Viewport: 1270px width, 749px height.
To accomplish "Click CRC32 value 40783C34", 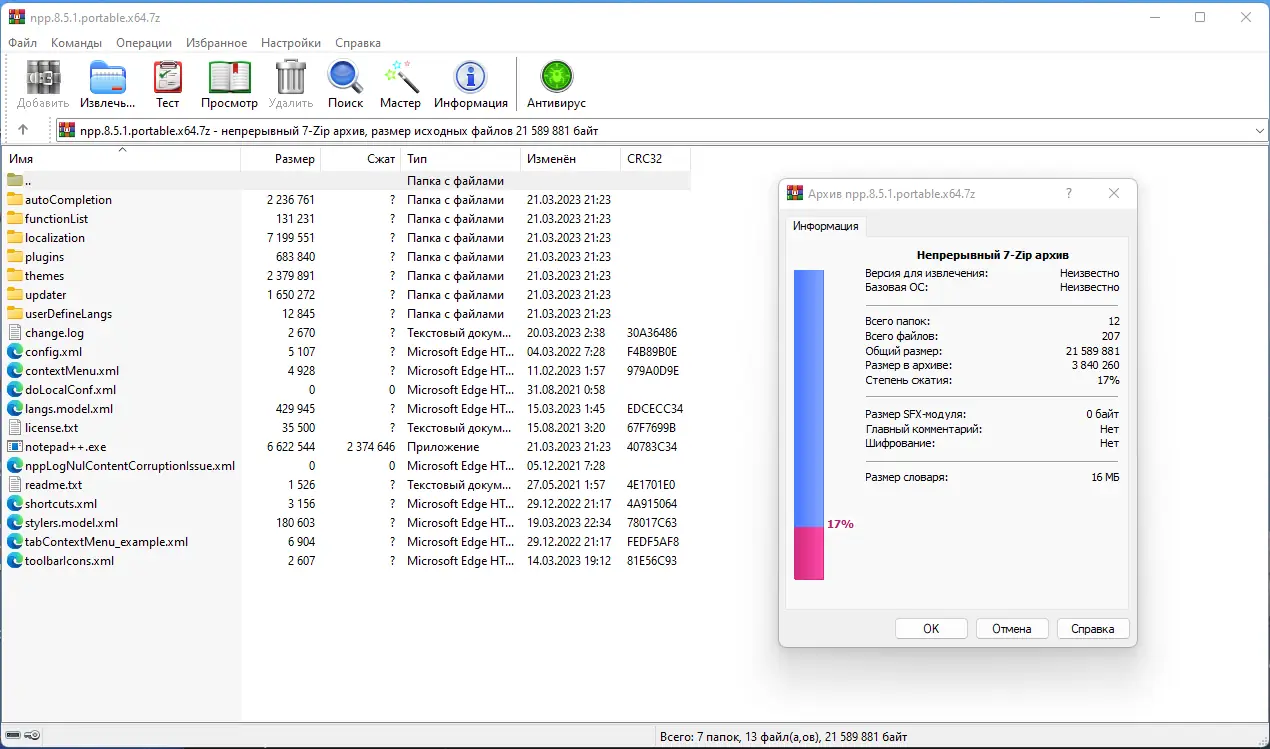I will [x=652, y=446].
